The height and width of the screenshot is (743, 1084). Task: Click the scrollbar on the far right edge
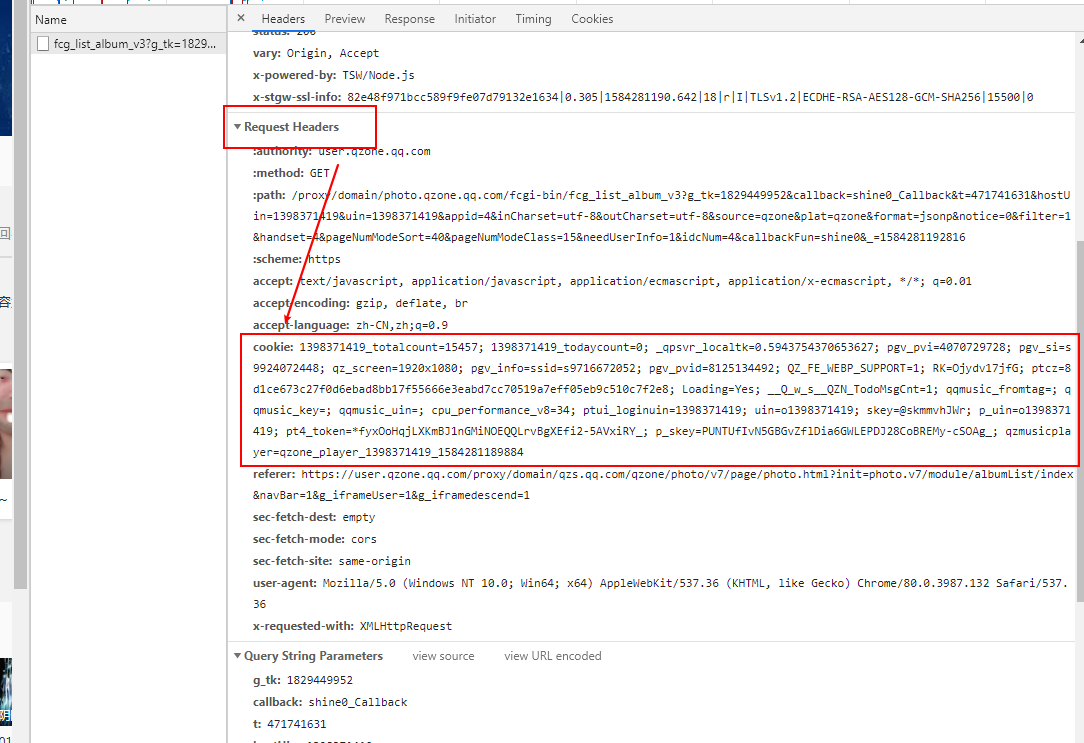[1078, 300]
